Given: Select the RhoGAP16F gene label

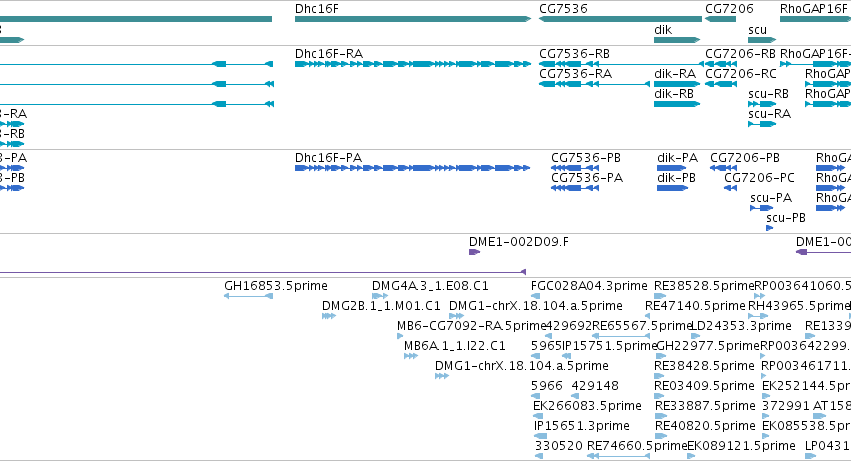Looking at the screenshot, I should click(814, 9).
